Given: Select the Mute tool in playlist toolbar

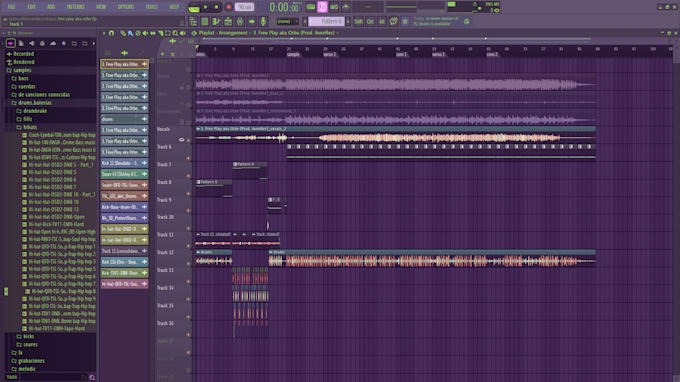Looking at the screenshot, I should [x=145, y=33].
